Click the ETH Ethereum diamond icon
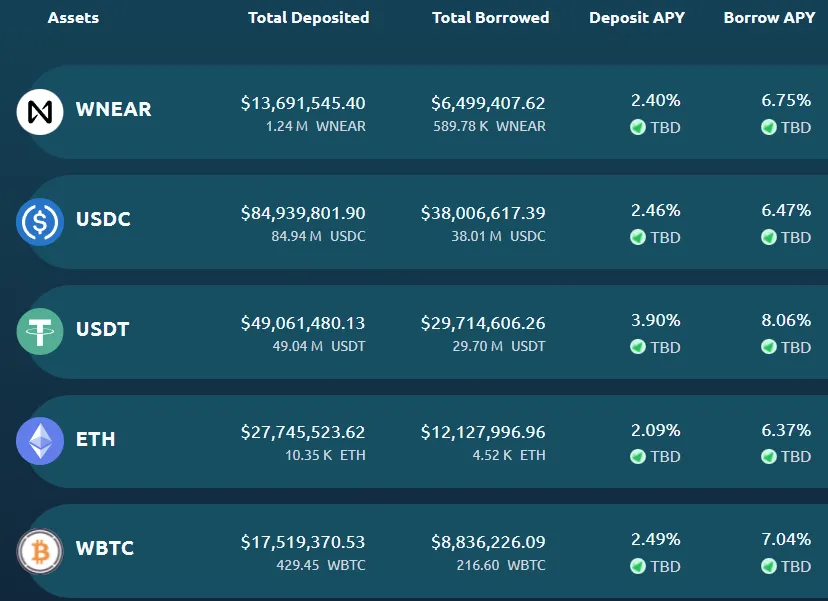This screenshot has width=828, height=601. coord(40,441)
